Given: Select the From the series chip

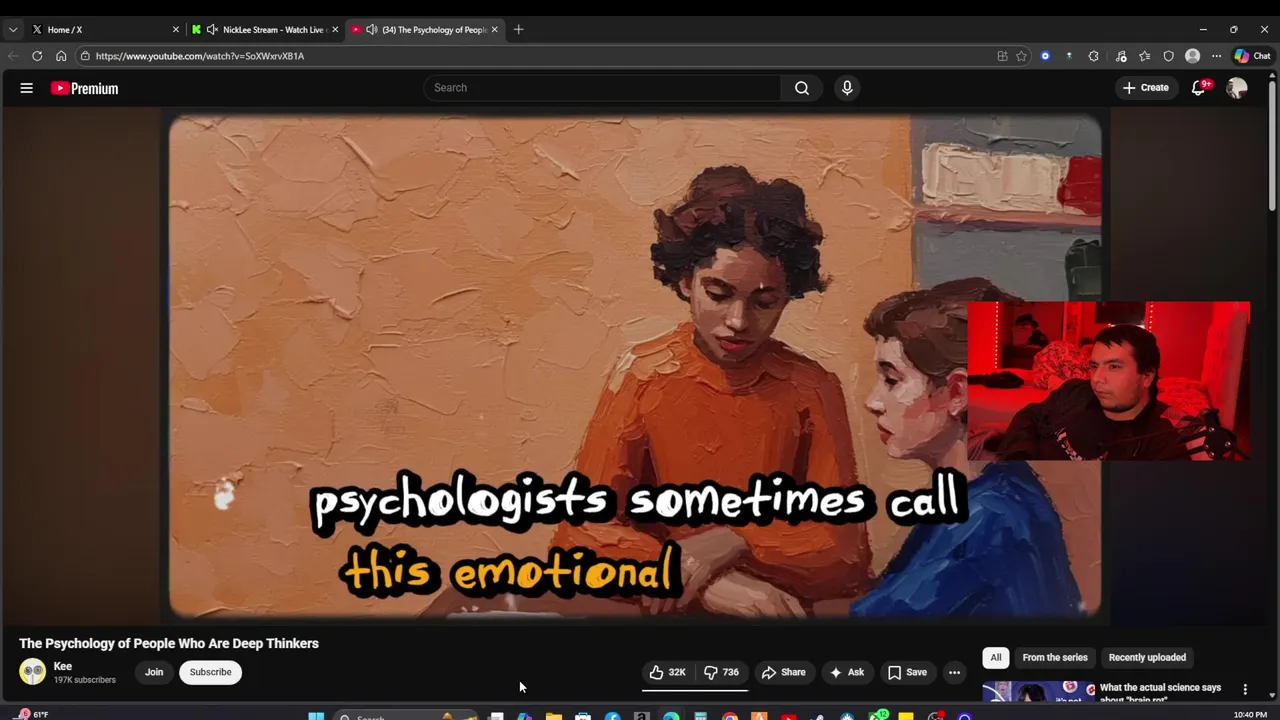Looking at the screenshot, I should pyautogui.click(x=1055, y=658).
